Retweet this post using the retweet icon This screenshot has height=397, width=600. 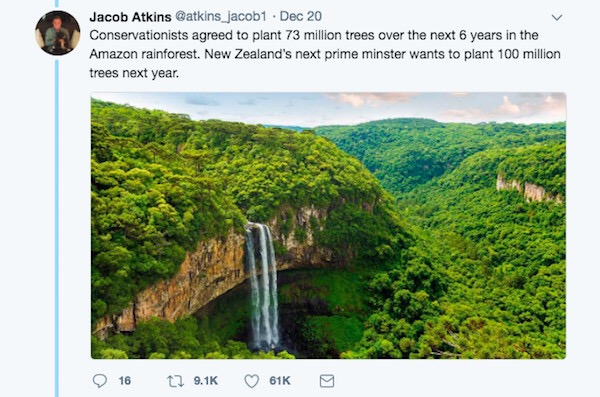click(175, 381)
